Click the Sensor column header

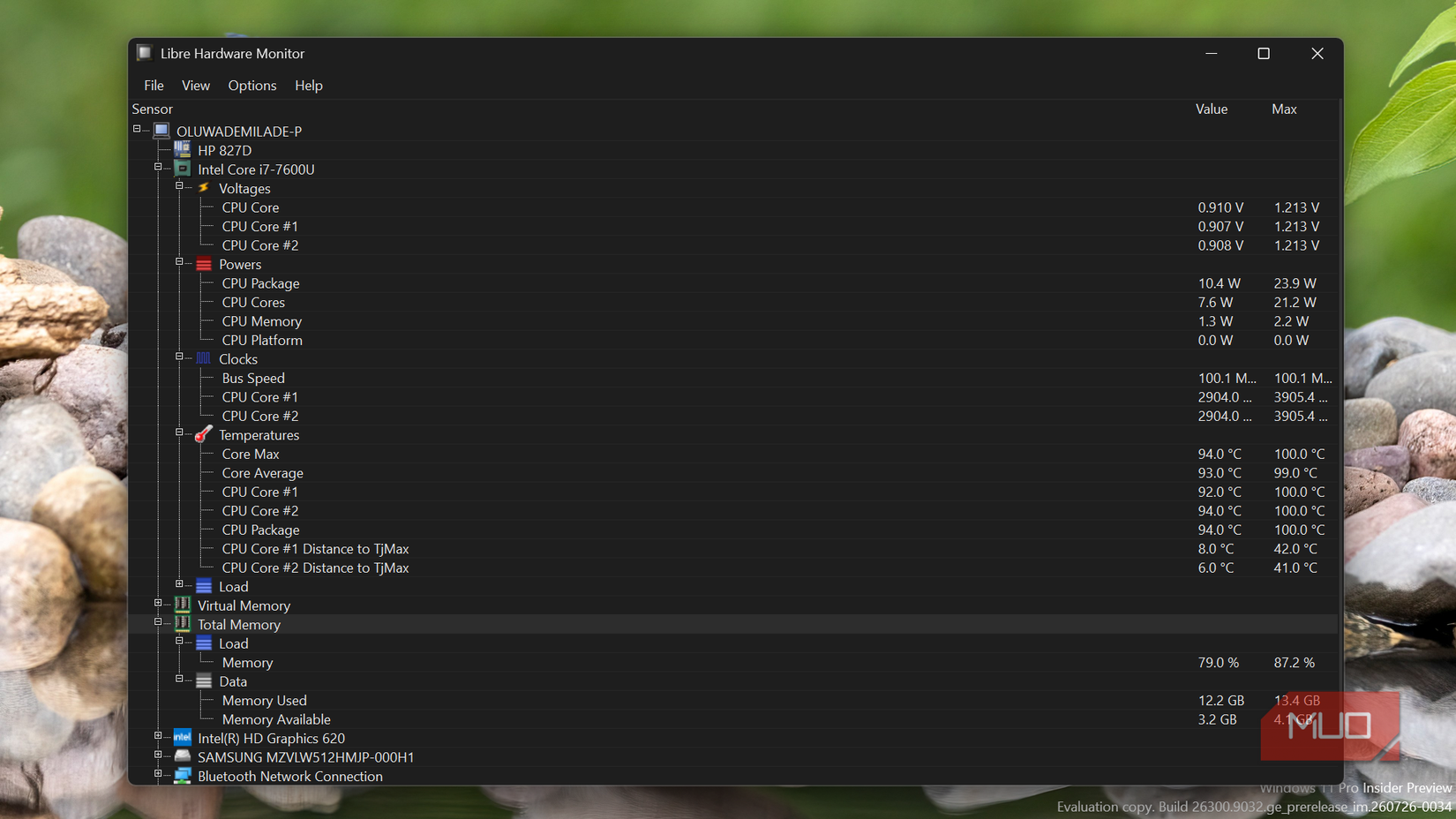[152, 109]
